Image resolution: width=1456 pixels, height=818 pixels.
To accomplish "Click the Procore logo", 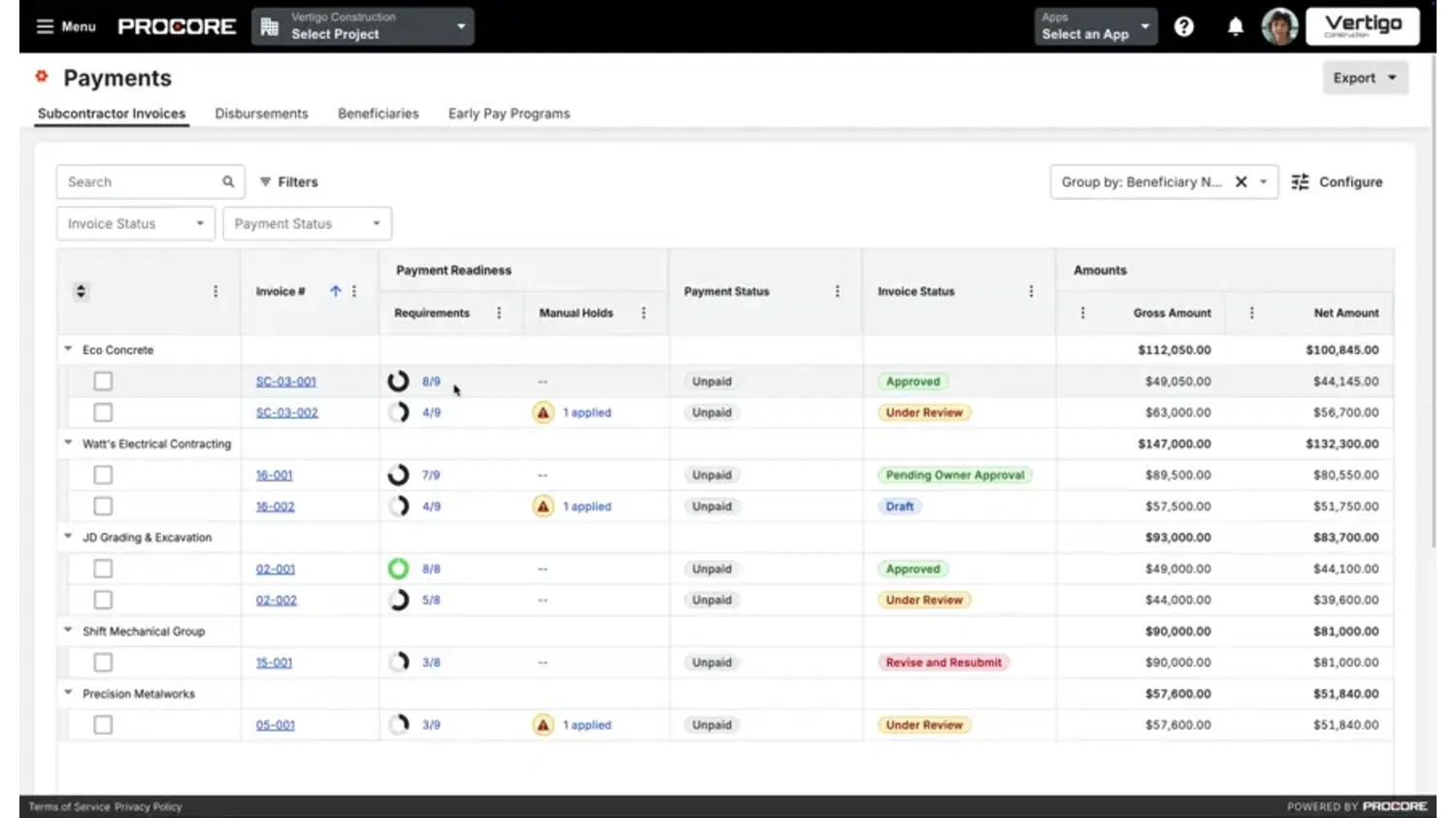I will [x=177, y=26].
